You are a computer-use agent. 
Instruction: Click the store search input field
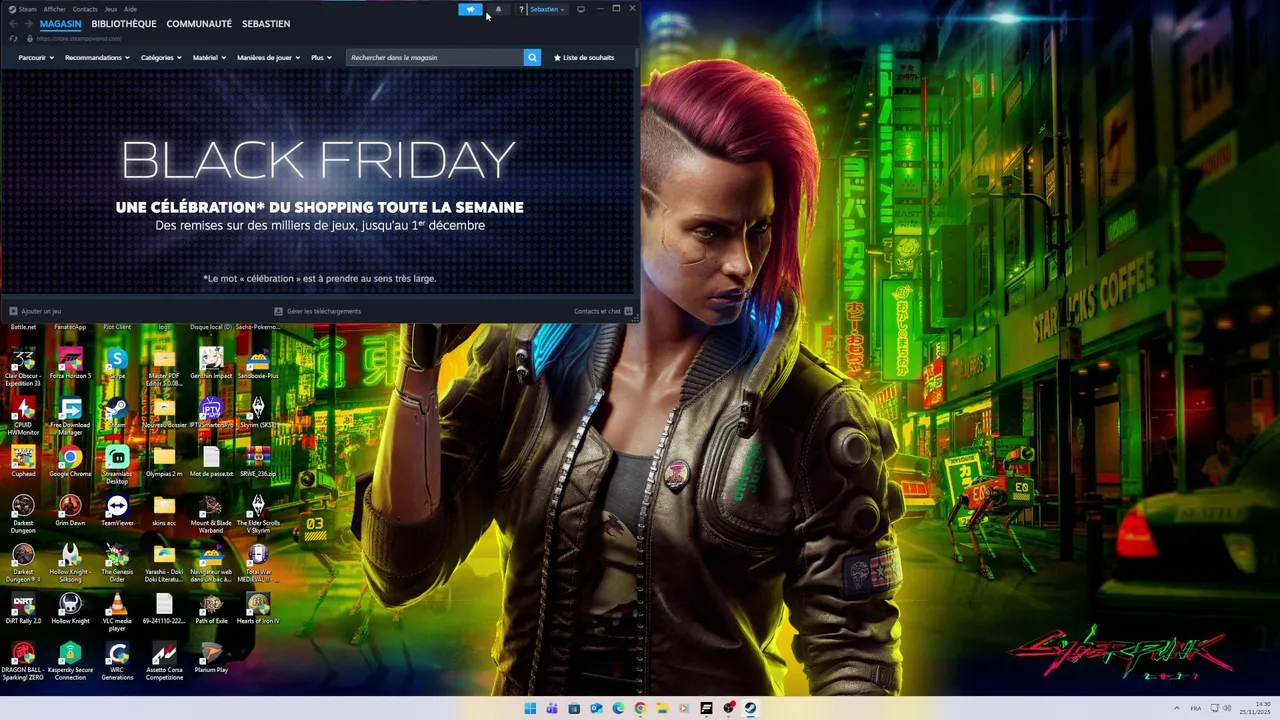[x=434, y=57]
